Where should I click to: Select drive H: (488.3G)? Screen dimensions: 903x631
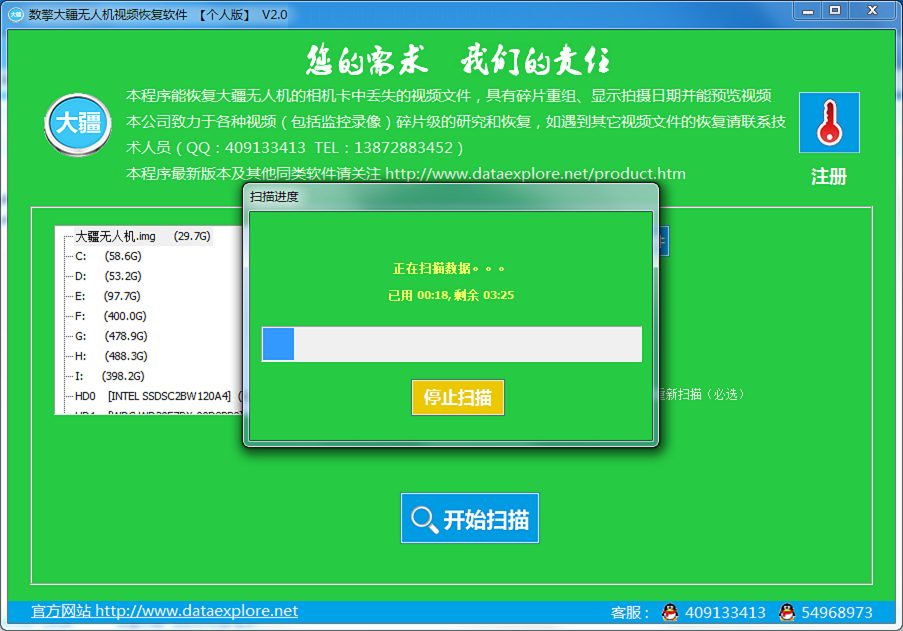coord(111,356)
